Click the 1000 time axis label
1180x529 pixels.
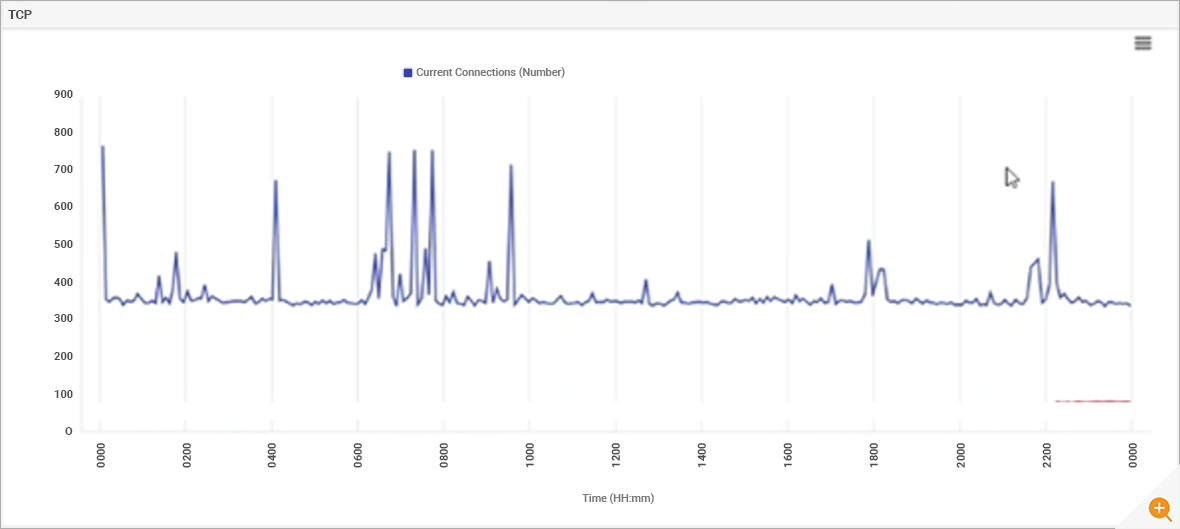point(530,456)
